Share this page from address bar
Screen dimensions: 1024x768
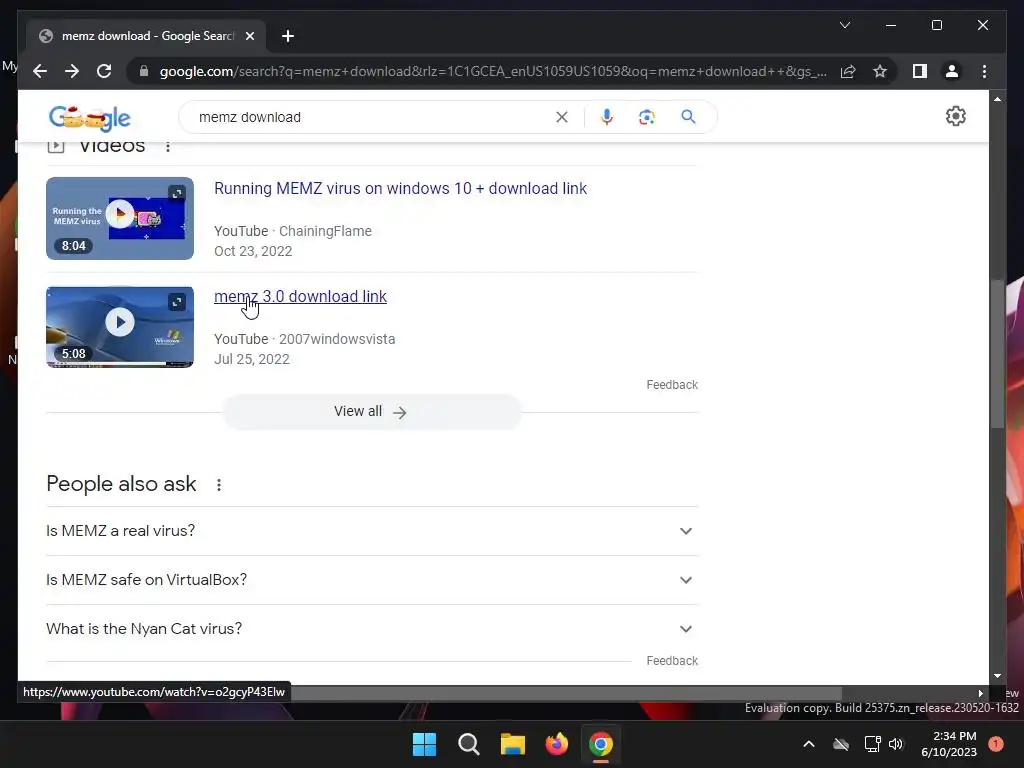click(848, 71)
